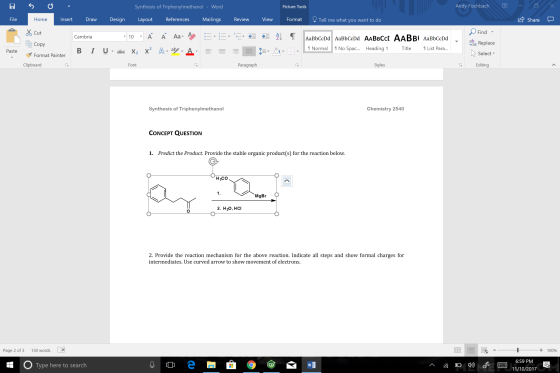The image size is (560, 373).
Task: Click the Paste clipboard icon
Action: click(x=12, y=36)
